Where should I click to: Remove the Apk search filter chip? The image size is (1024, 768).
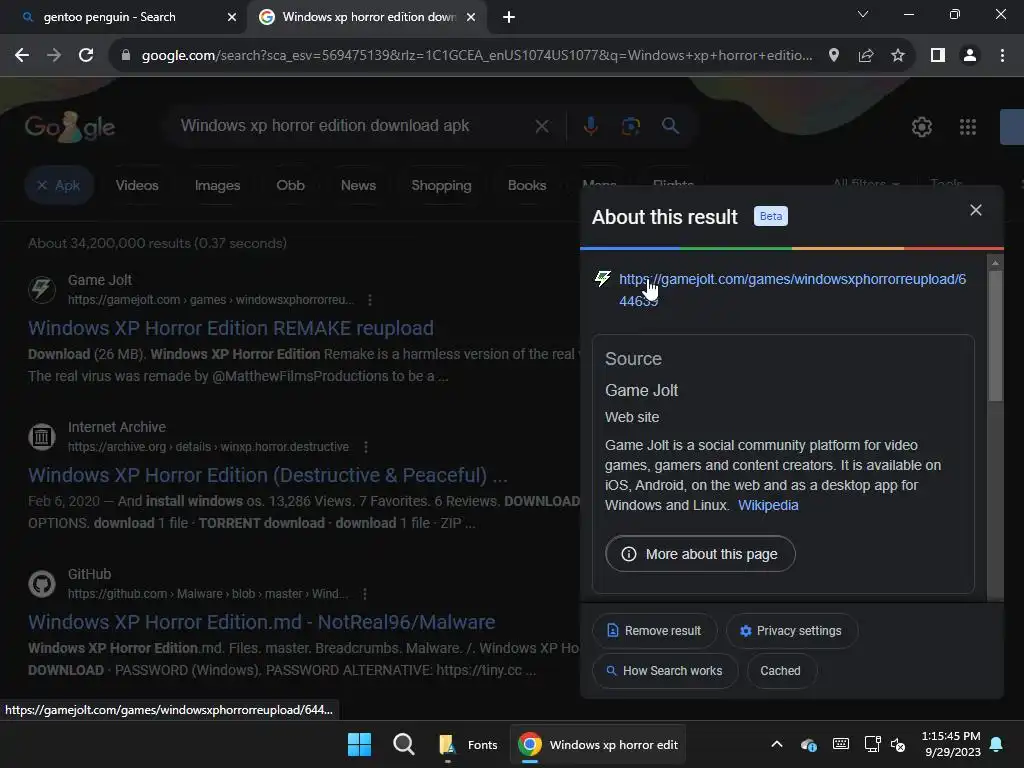[59, 185]
